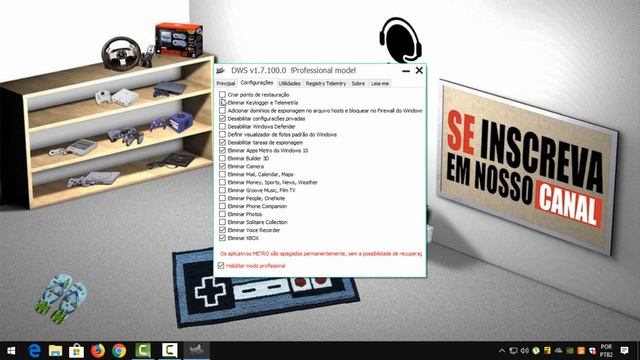Check Eliminar Mail, Calendar, Maps
Image resolution: width=640 pixels, height=360 pixels.
coord(222,174)
